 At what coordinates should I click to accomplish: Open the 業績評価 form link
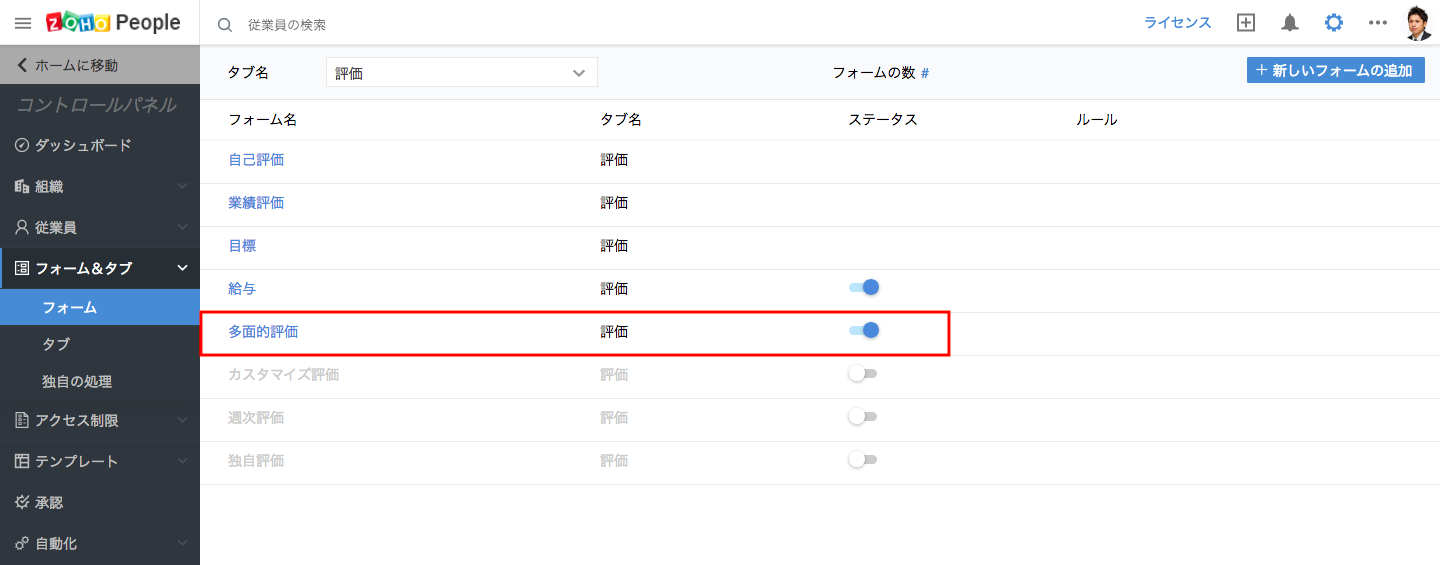tap(256, 203)
